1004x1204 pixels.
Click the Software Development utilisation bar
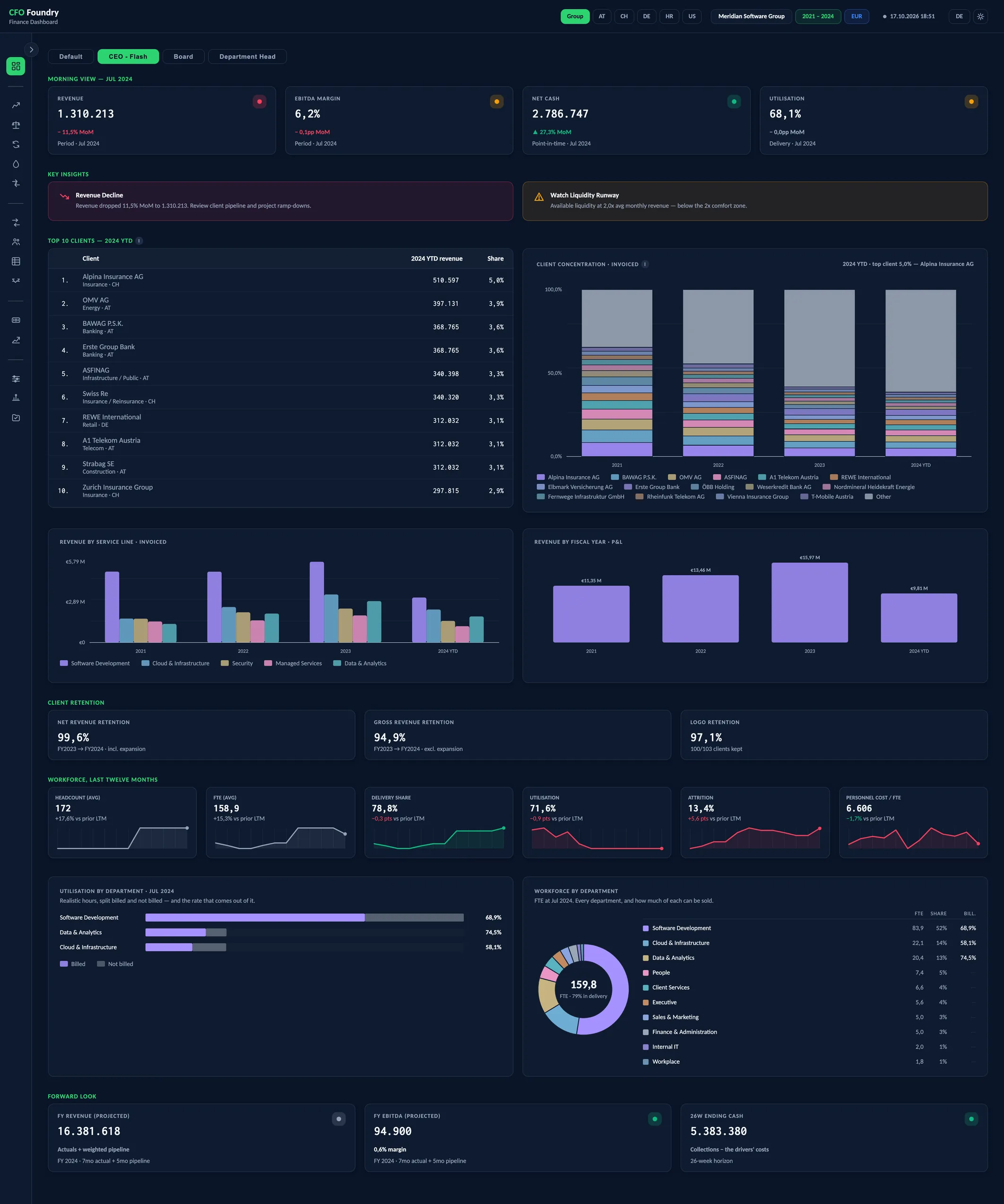[304, 917]
